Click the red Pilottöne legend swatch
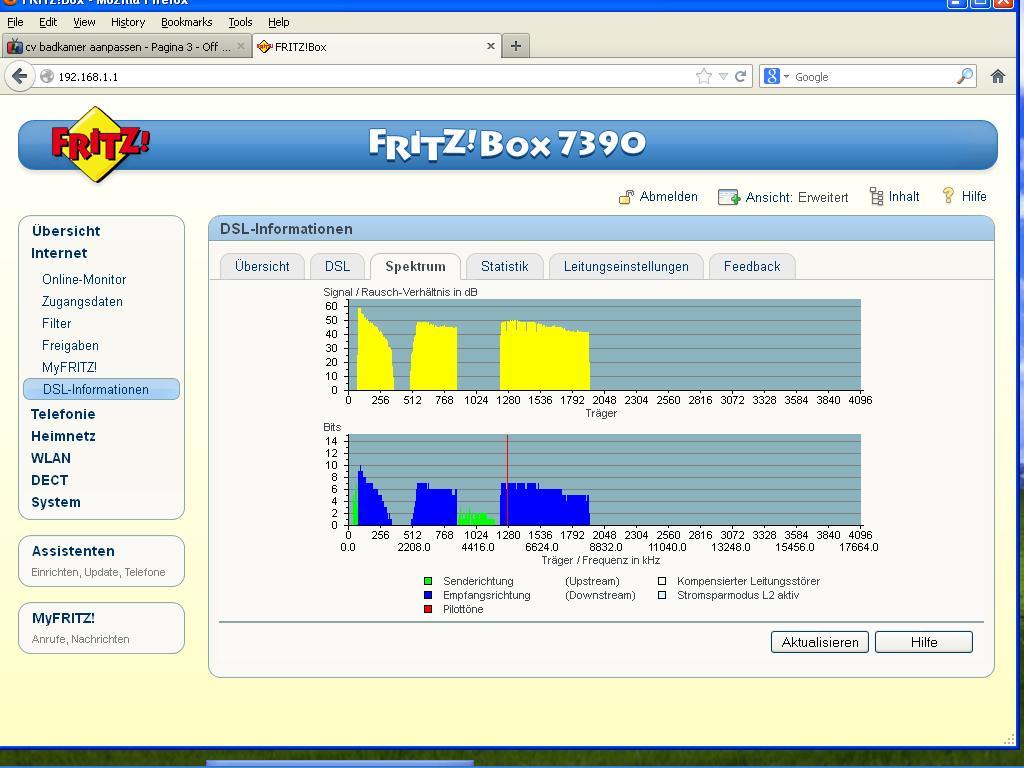1024x768 pixels. coord(428,609)
